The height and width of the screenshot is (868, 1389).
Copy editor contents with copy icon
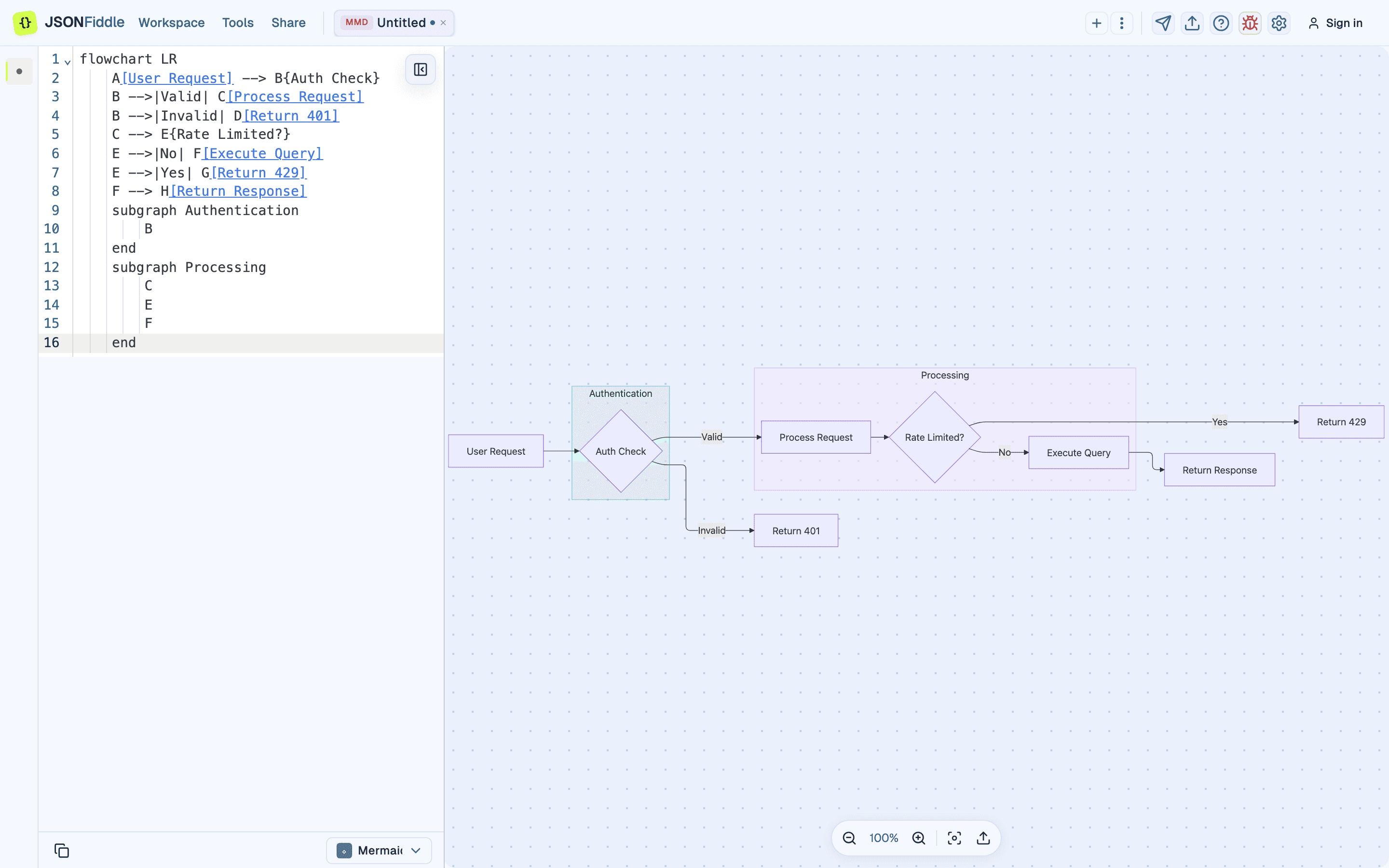pos(61,850)
